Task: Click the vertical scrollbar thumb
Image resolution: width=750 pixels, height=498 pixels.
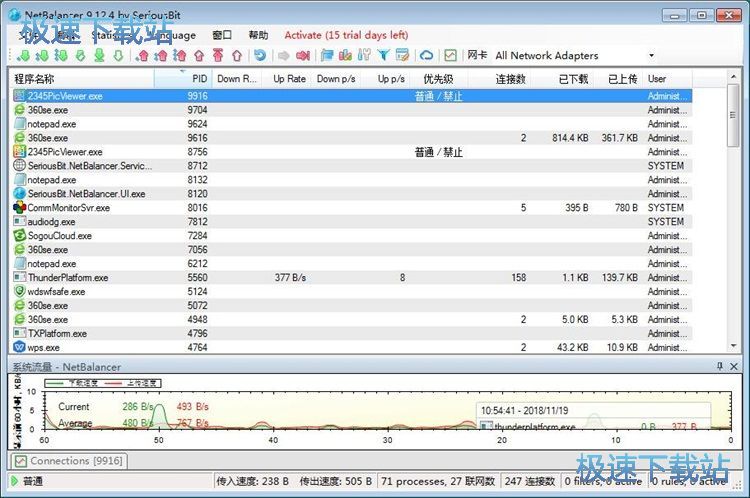Action: [x=733, y=115]
